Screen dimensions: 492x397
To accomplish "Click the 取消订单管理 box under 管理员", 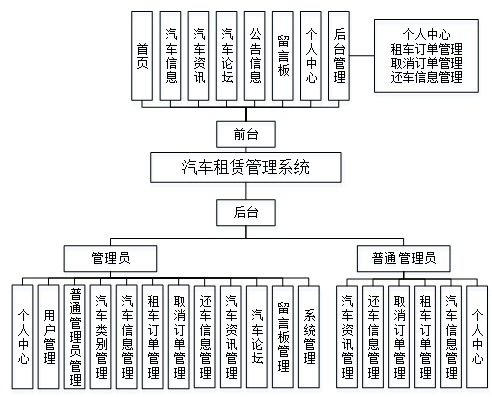I will pos(179,337).
